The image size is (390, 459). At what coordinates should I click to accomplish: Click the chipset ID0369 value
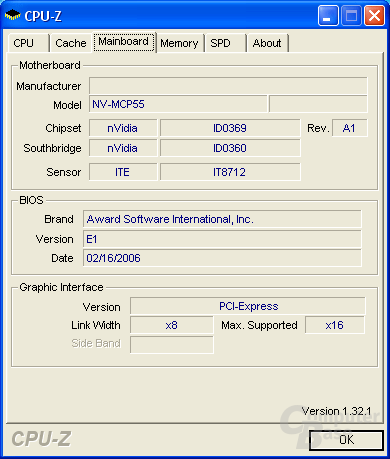(230, 128)
